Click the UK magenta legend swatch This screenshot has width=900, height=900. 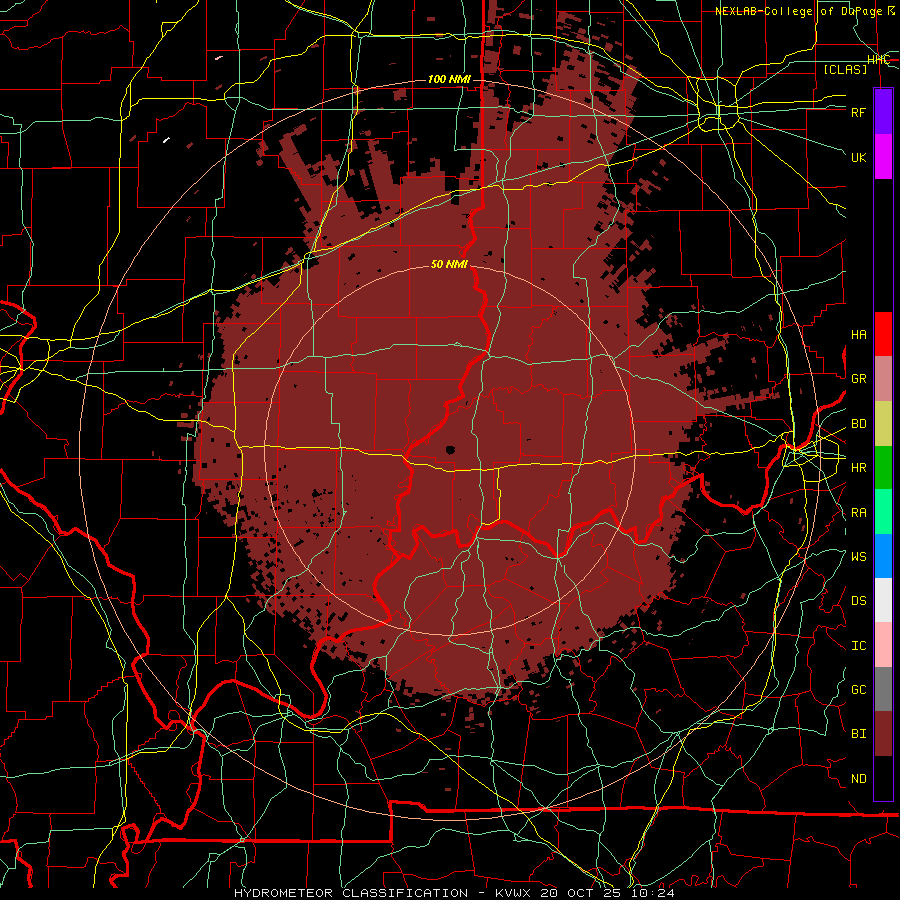(x=883, y=157)
